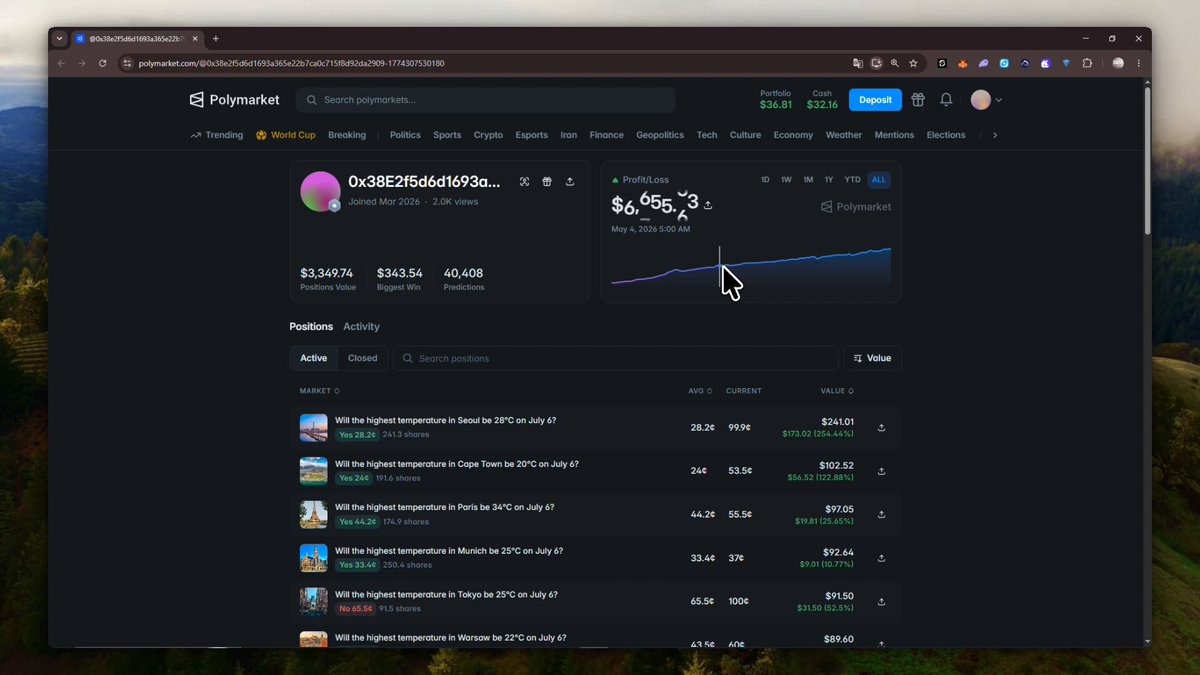Focus the Search positions field
This screenshot has width=1200, height=675.
point(615,358)
